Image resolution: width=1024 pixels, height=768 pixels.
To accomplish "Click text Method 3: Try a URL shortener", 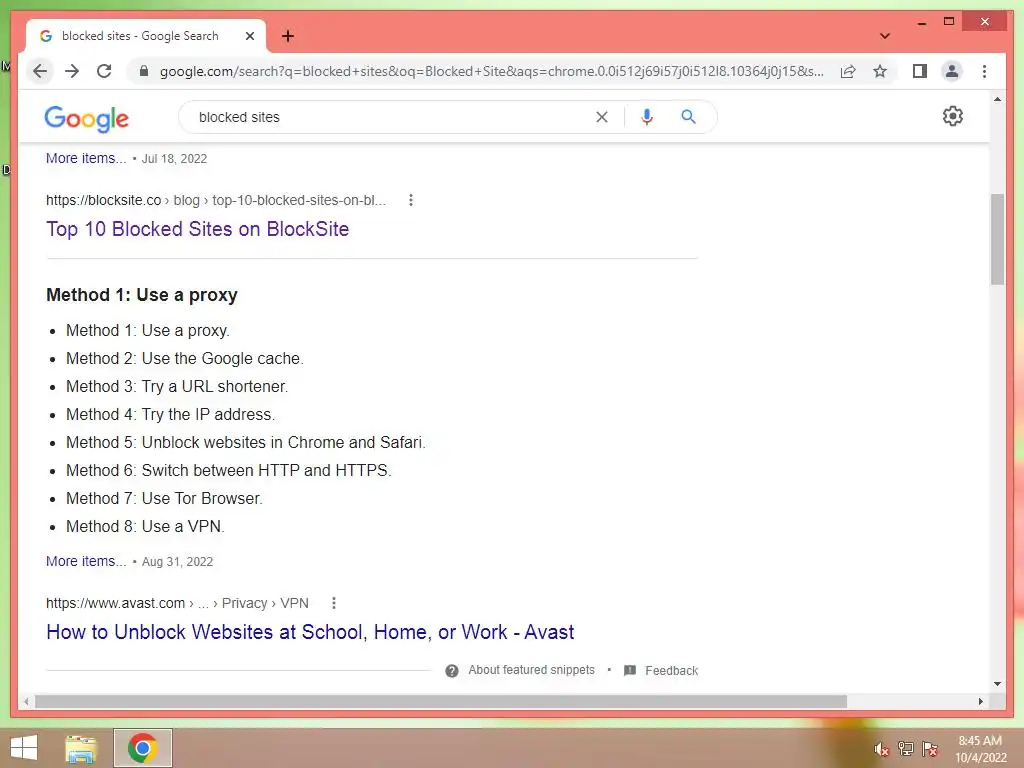I will click(177, 387).
